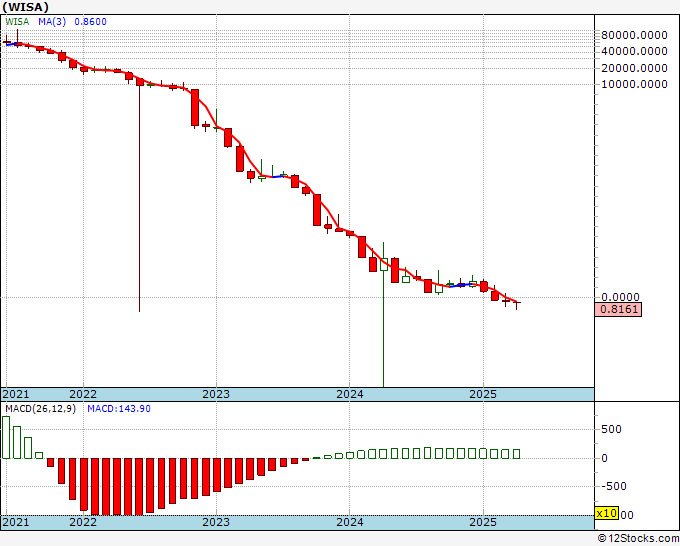The image size is (680, 546).
Task: Click 2023 on the MACD timeline
Action: 216,522
